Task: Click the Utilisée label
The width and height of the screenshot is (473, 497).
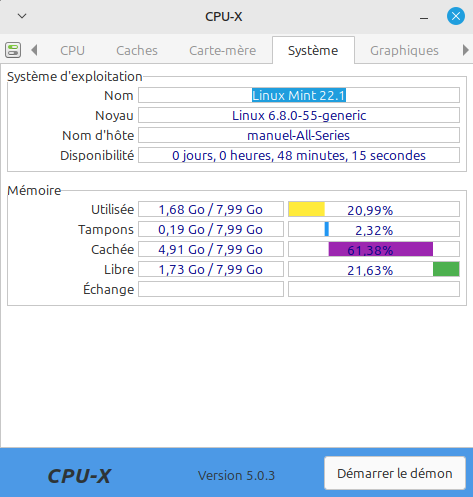Action: point(113,210)
